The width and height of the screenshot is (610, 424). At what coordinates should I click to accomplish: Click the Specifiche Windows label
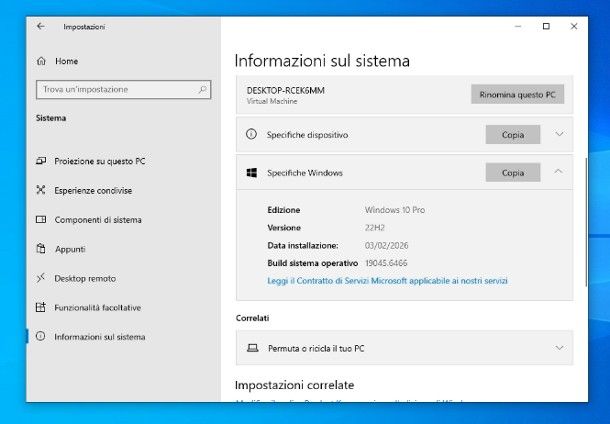pyautogui.click(x=305, y=173)
